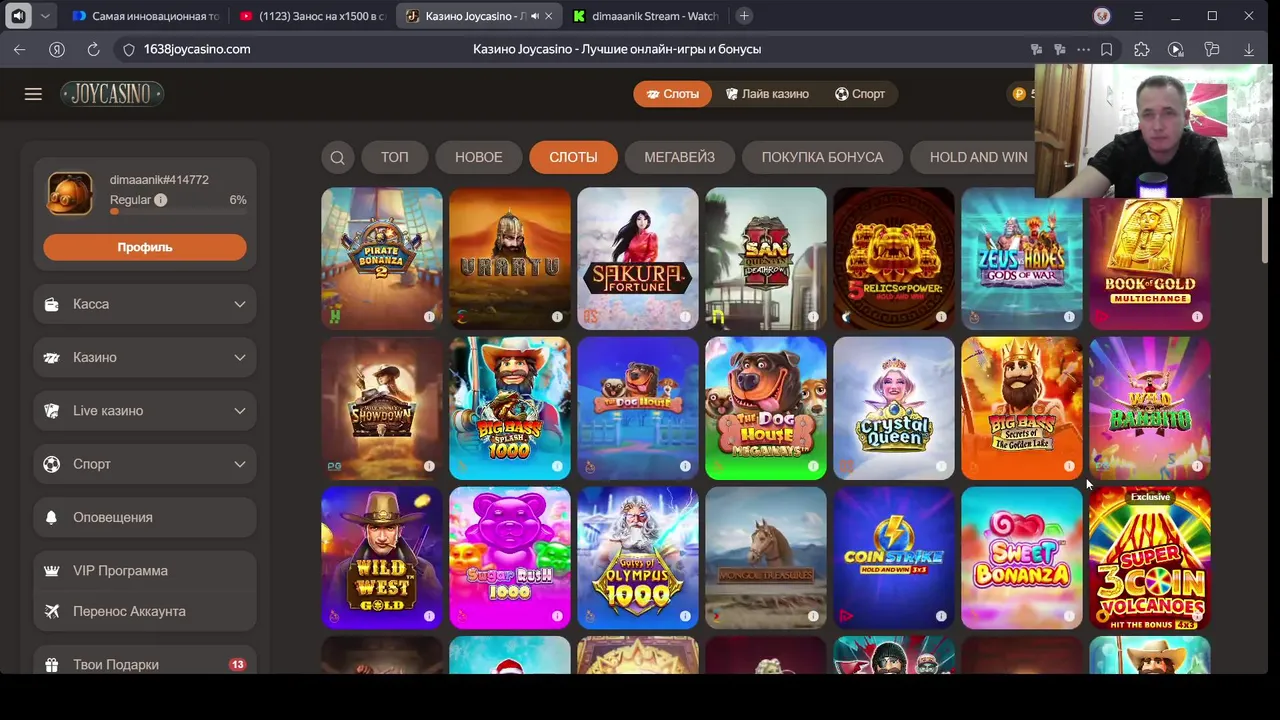Click the orange Профиль button
The image size is (1280, 720).
145,247
